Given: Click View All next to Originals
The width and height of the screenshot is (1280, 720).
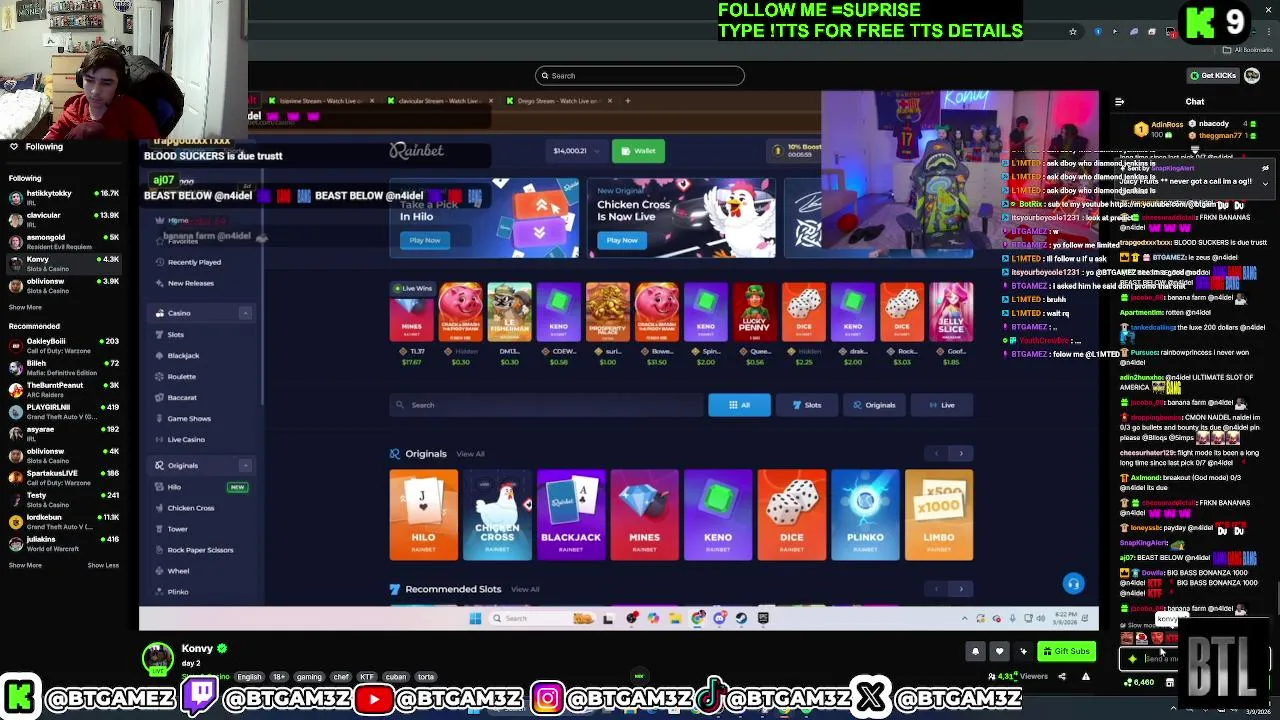Looking at the screenshot, I should [470, 454].
